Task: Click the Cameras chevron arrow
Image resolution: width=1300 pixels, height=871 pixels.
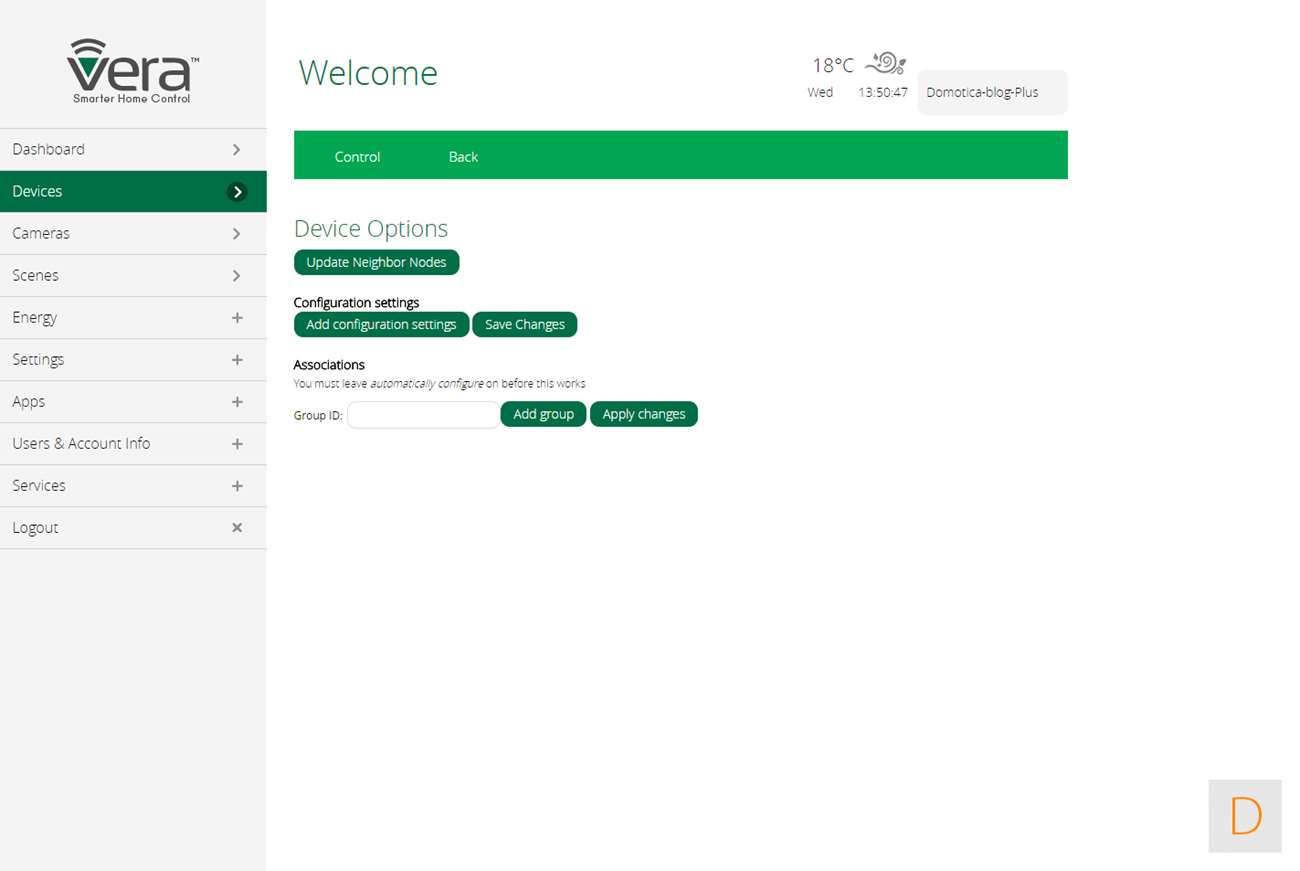Action: [237, 233]
